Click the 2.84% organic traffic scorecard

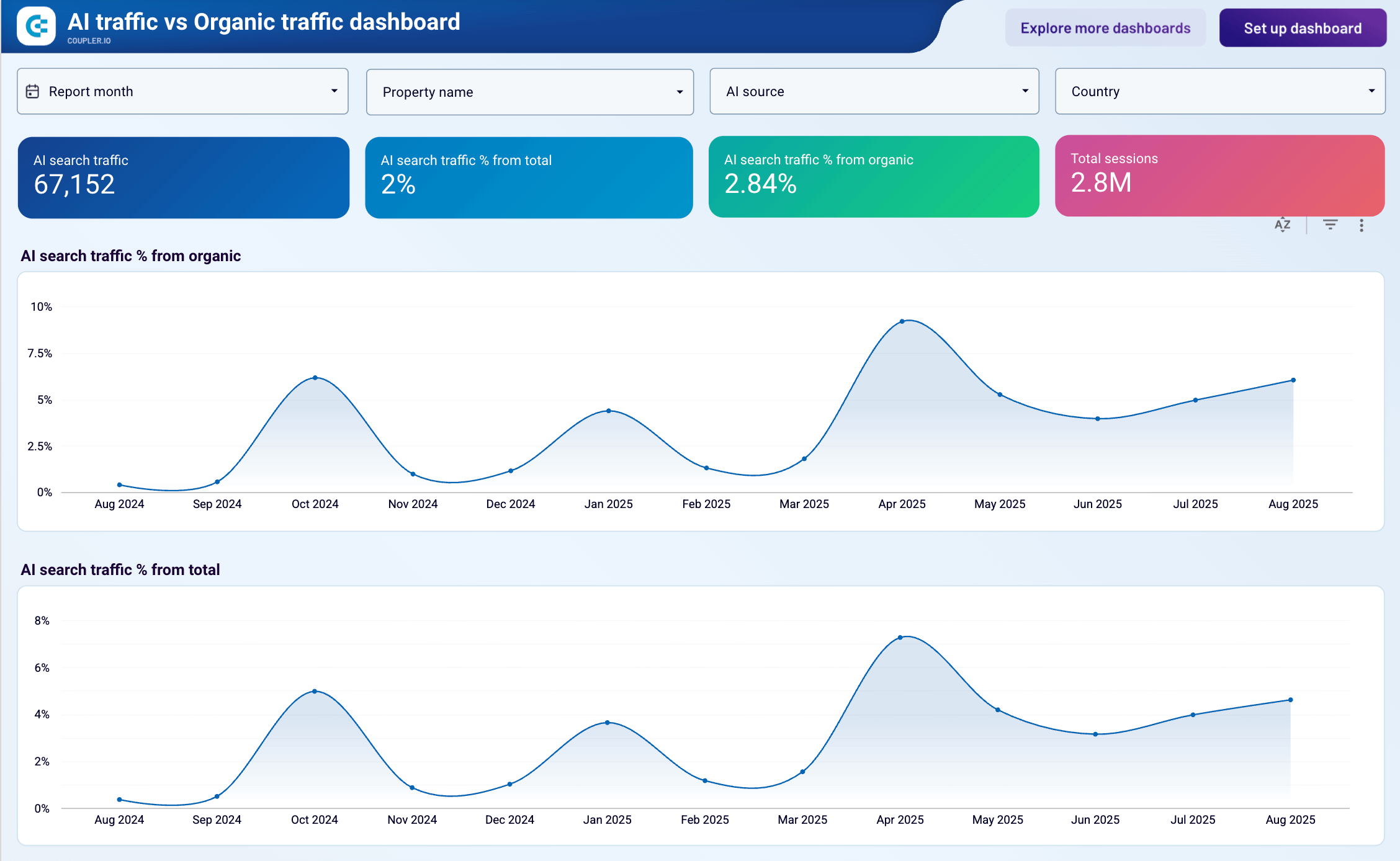(873, 177)
